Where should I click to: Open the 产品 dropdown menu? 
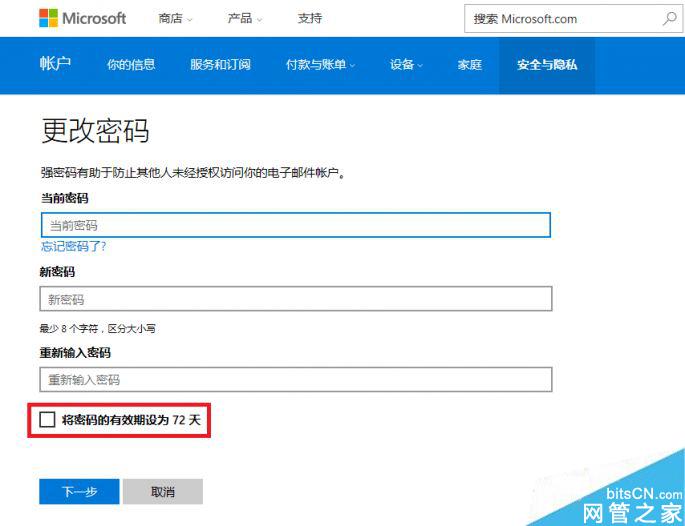[x=245, y=18]
